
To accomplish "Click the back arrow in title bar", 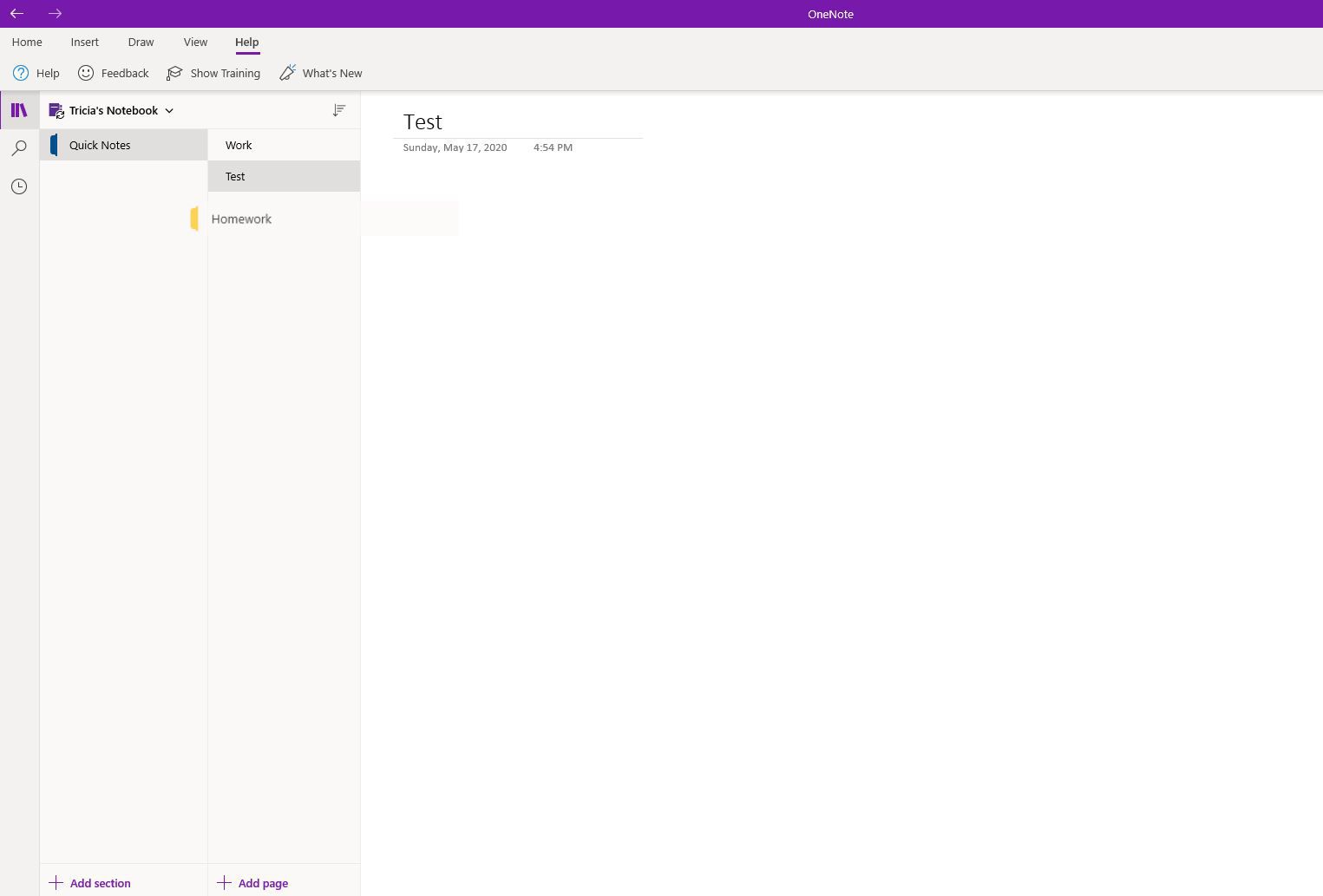I will (x=16, y=14).
